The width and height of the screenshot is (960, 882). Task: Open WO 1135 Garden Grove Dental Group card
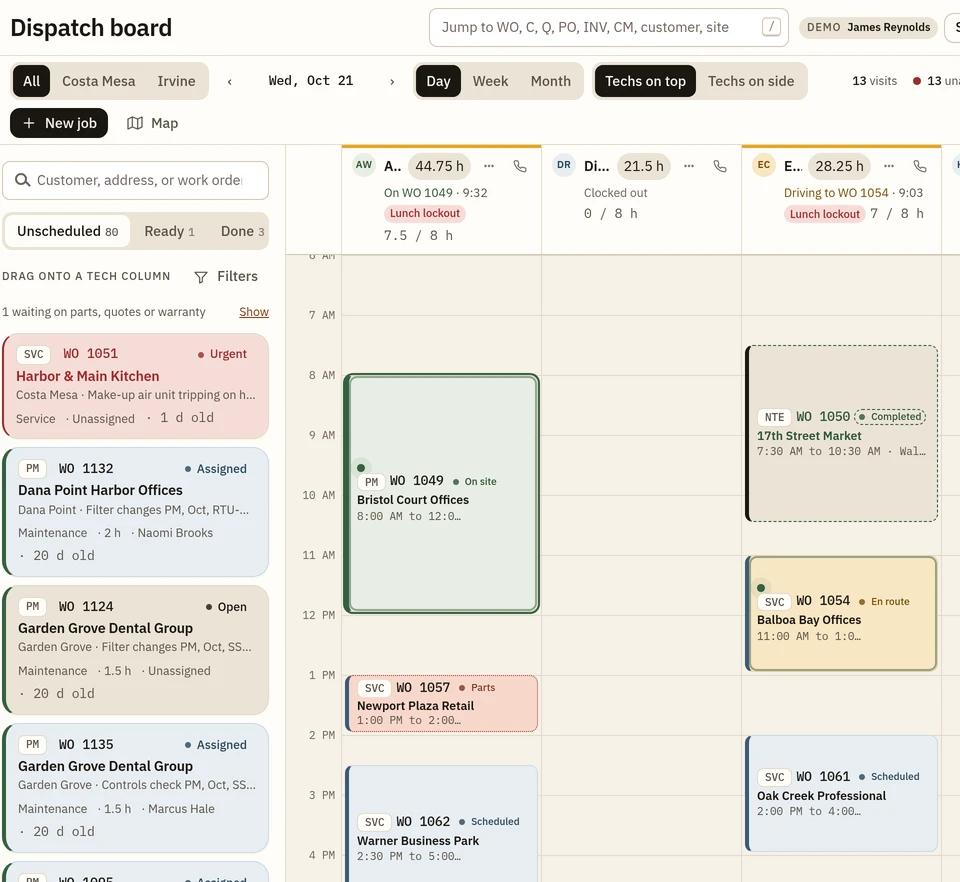pyautogui.click(x=135, y=788)
